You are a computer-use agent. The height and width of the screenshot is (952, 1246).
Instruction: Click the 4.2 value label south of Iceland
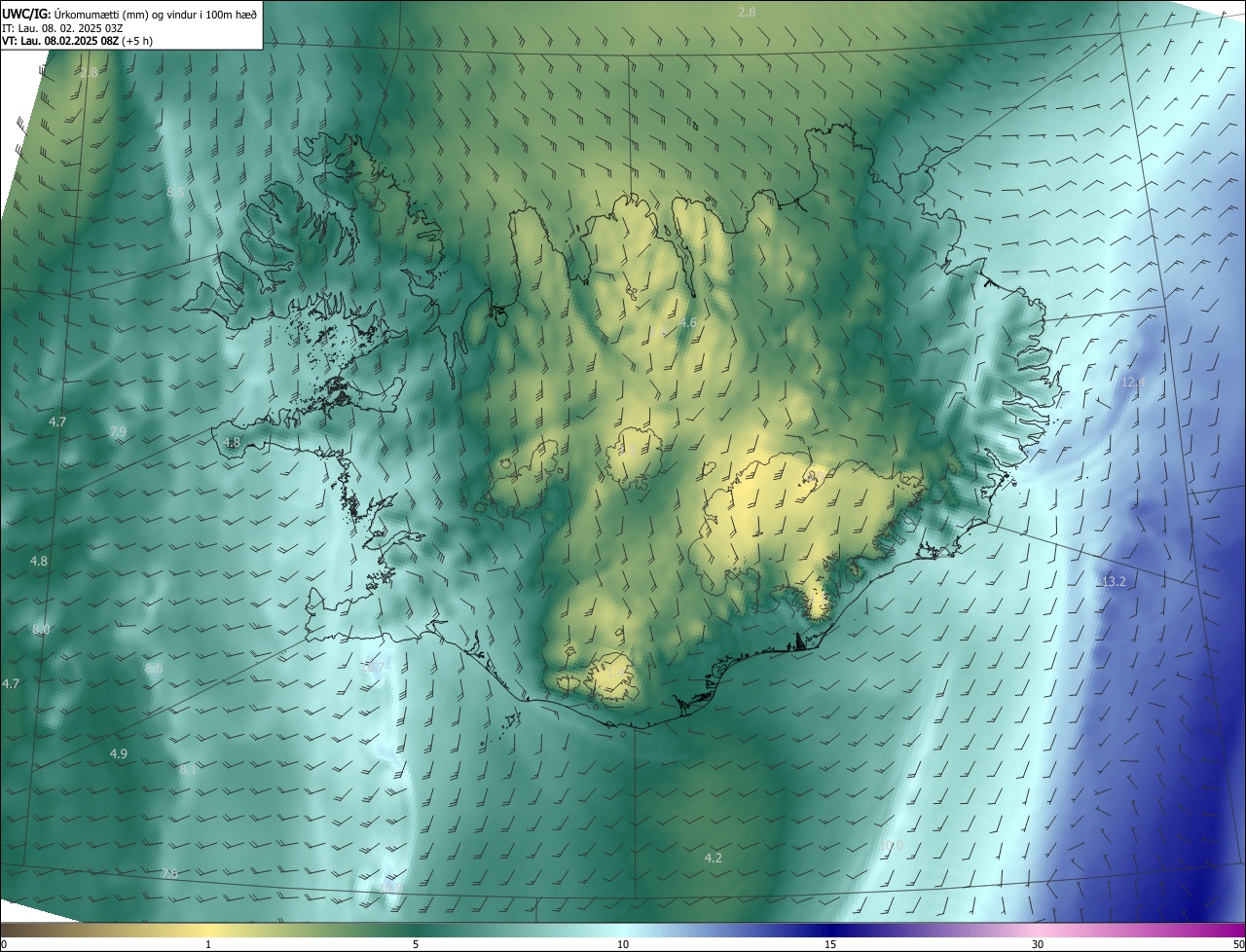point(714,858)
